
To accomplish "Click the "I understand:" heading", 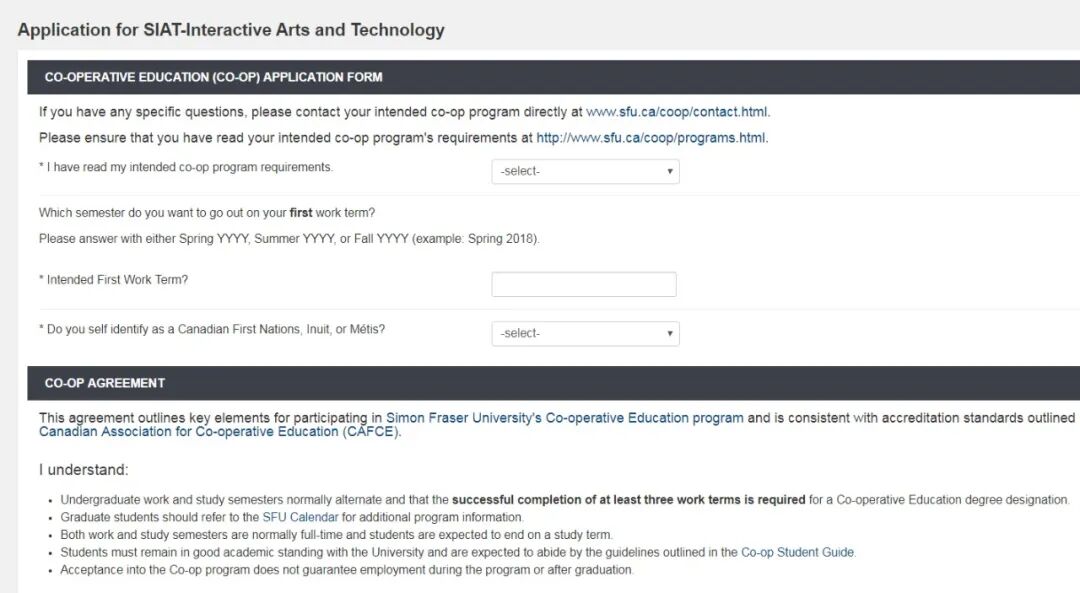I will [x=84, y=470].
